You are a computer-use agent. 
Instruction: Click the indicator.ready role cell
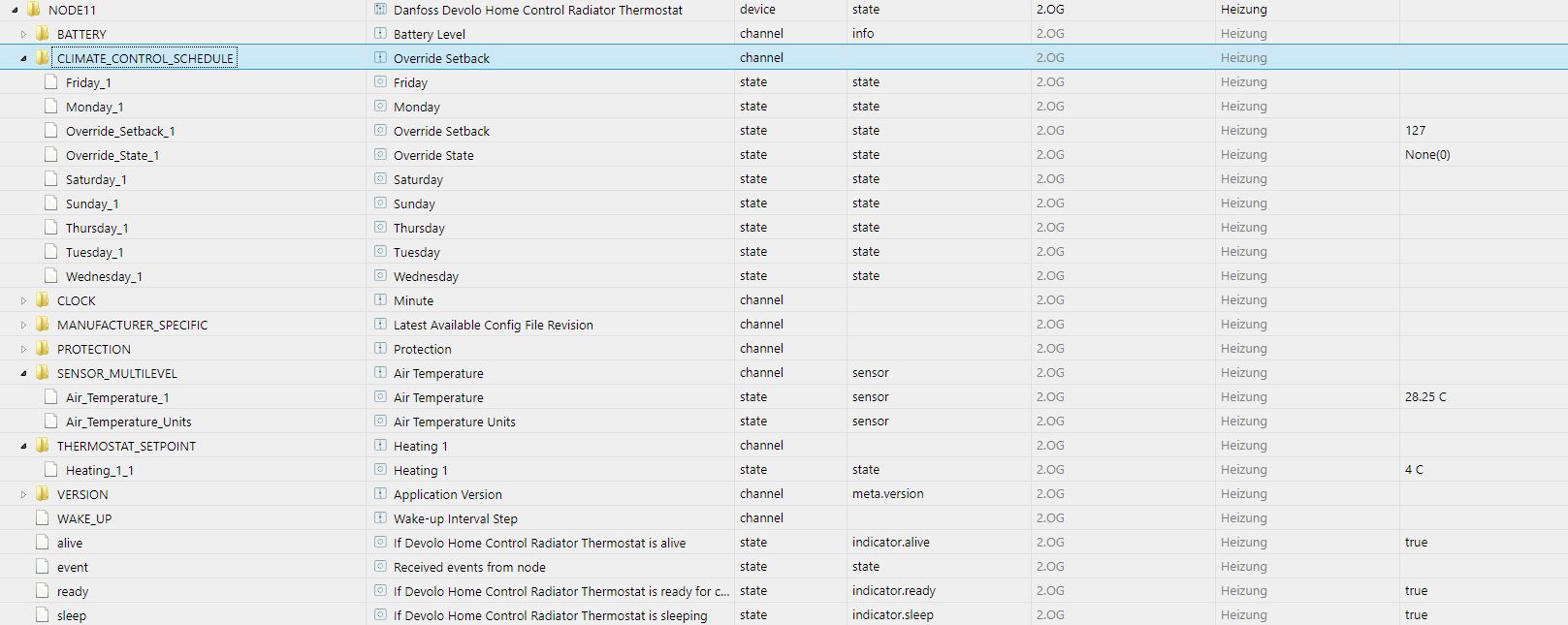(893, 591)
